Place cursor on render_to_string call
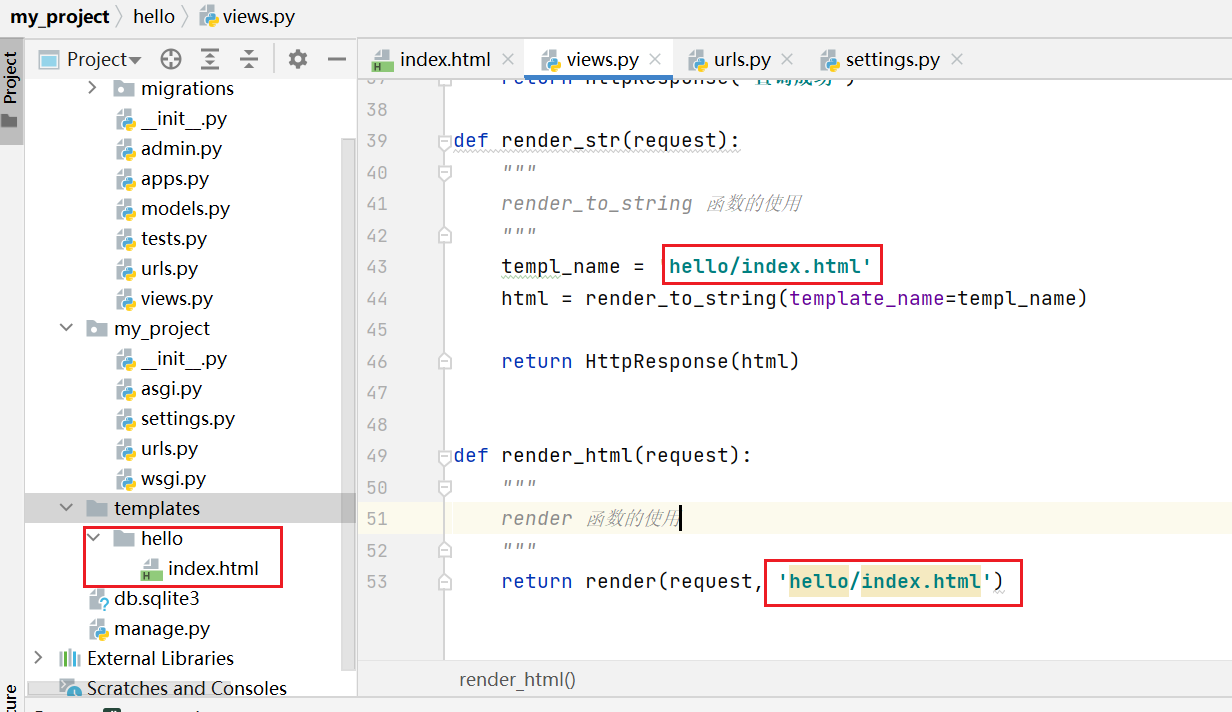 pyautogui.click(x=681, y=298)
